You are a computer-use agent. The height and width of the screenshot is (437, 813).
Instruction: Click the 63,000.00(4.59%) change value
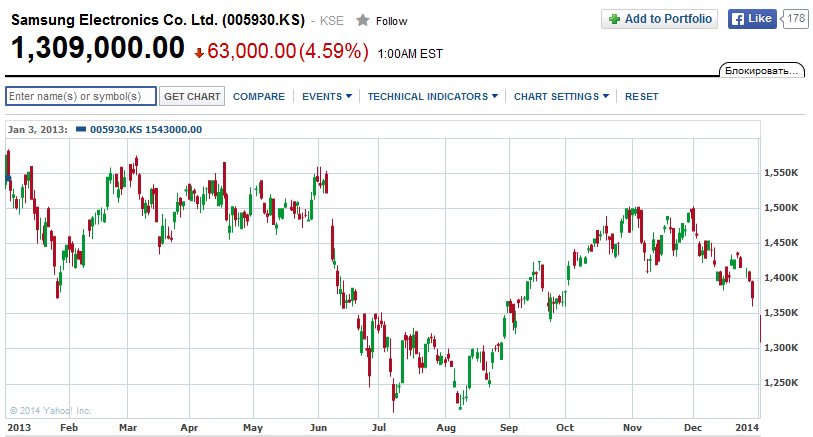288,51
